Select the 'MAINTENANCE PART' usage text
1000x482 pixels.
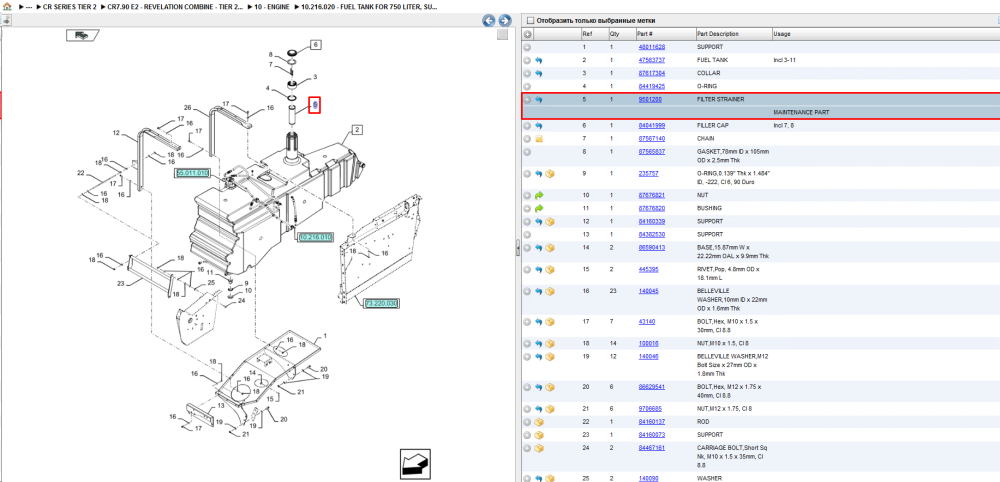point(801,112)
